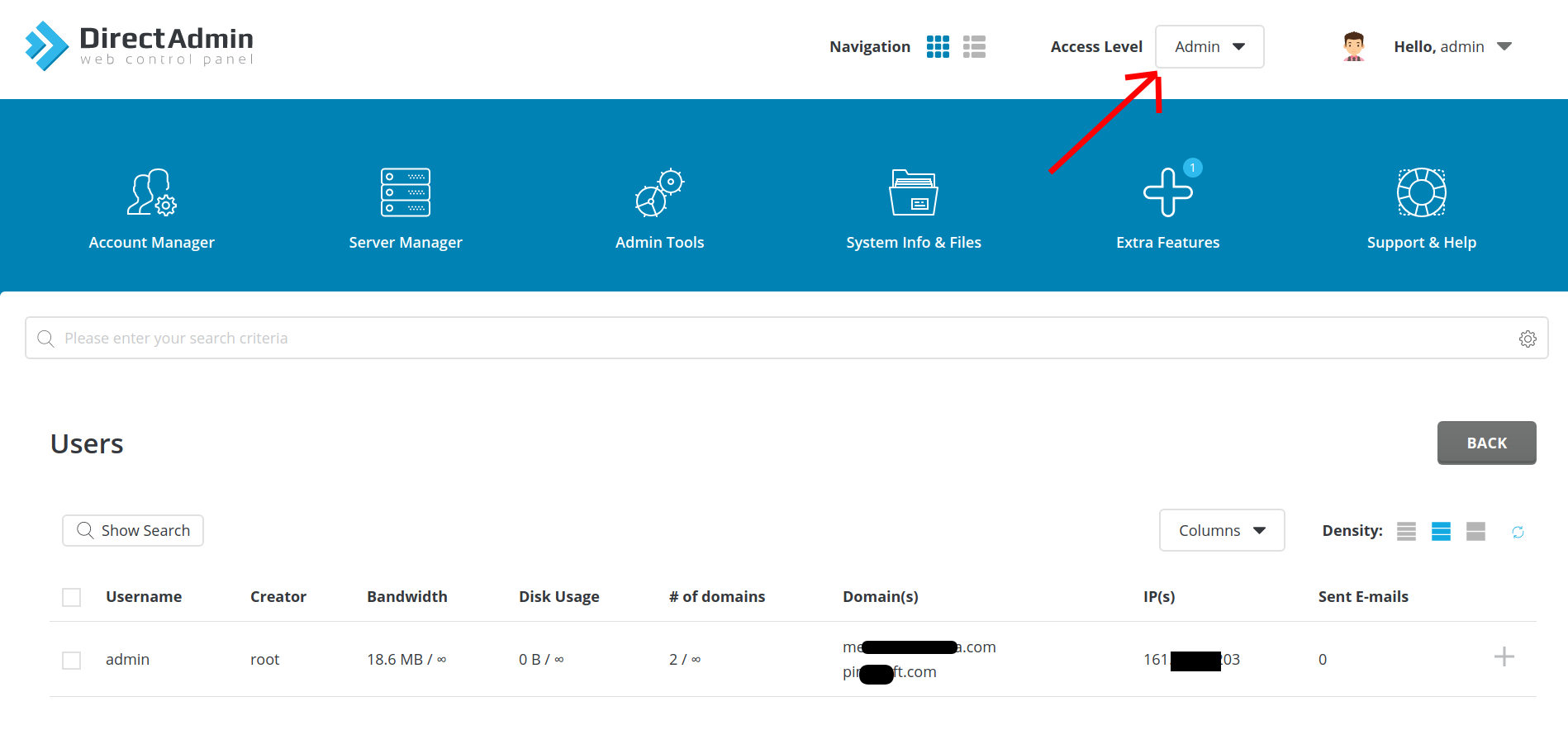This screenshot has height=744, width=1568.
Task: Open Extra Features plus icon
Action: [x=1167, y=192]
